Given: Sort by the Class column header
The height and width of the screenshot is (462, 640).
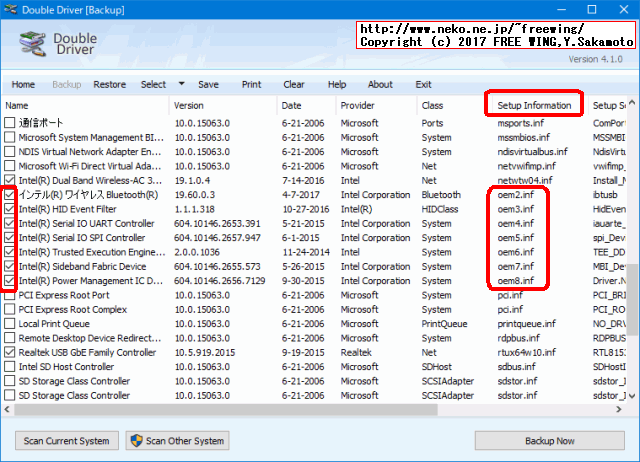Looking at the screenshot, I should [454, 105].
